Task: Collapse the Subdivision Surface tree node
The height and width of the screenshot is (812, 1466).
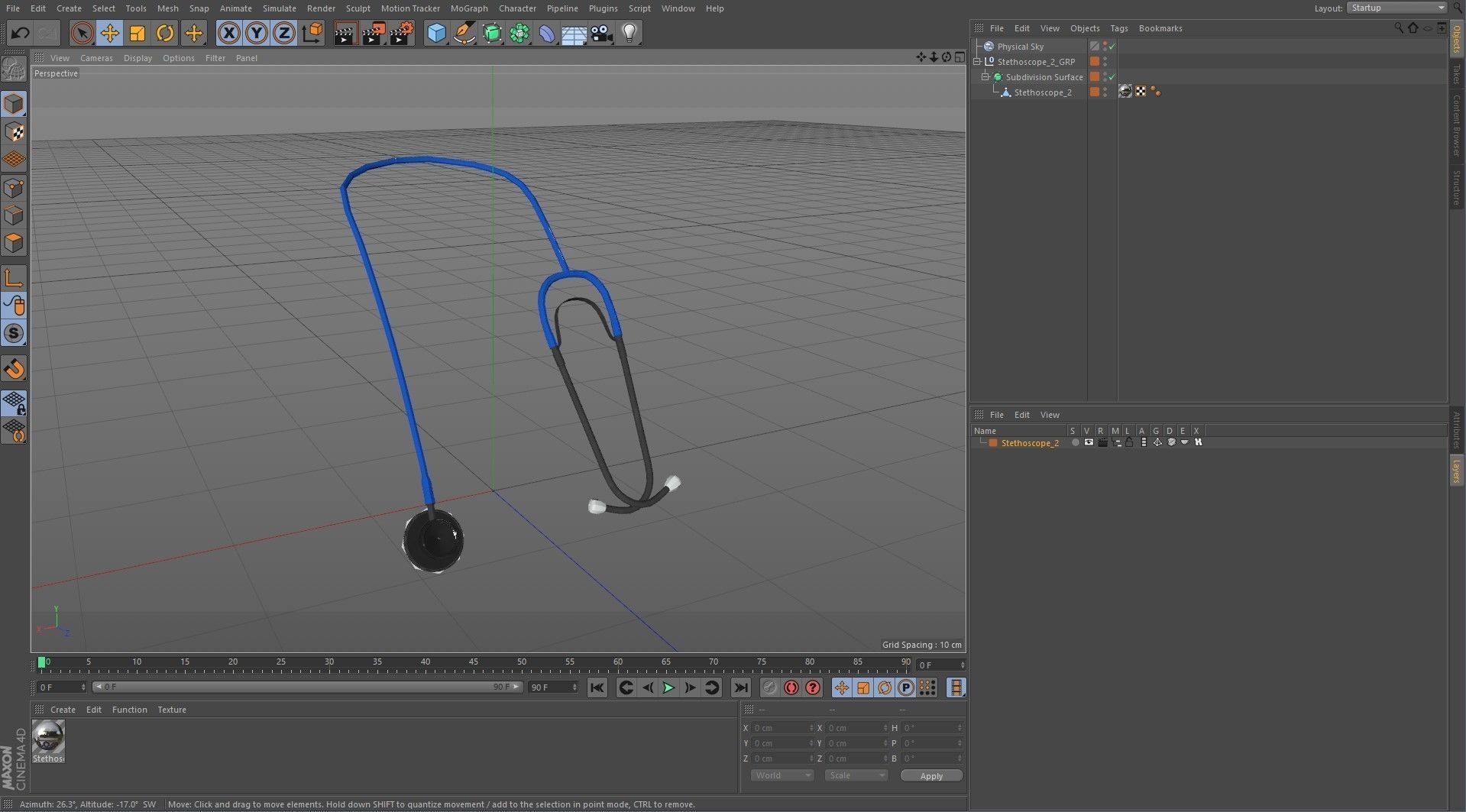Action: click(x=985, y=77)
